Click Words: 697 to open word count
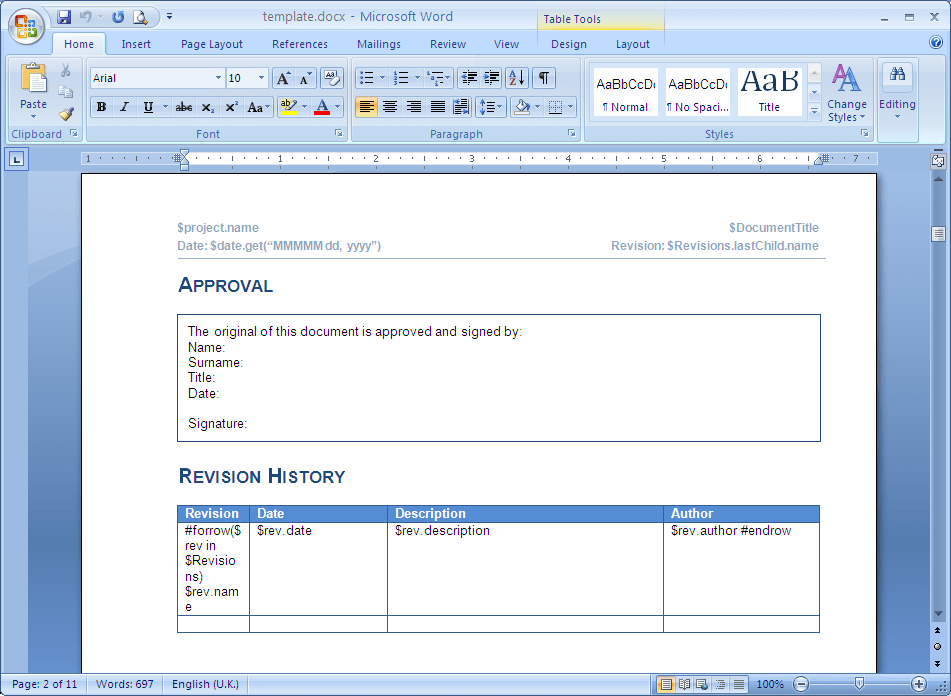This screenshot has height=696, width=951. pyautogui.click(x=124, y=684)
